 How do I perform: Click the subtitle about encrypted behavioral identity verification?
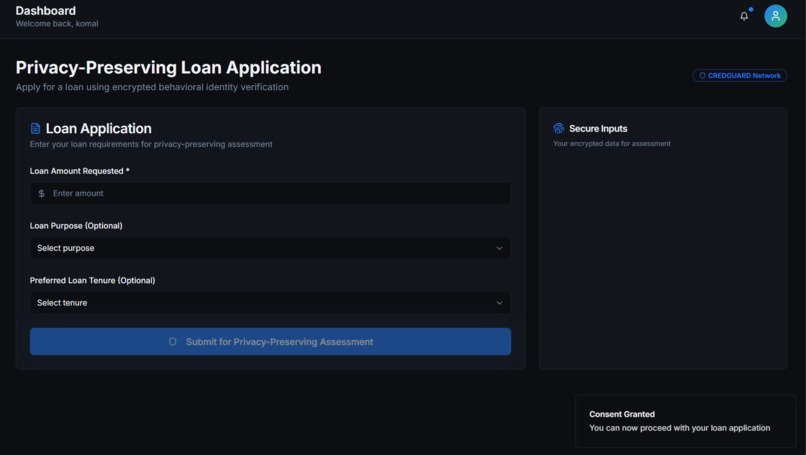[152, 87]
